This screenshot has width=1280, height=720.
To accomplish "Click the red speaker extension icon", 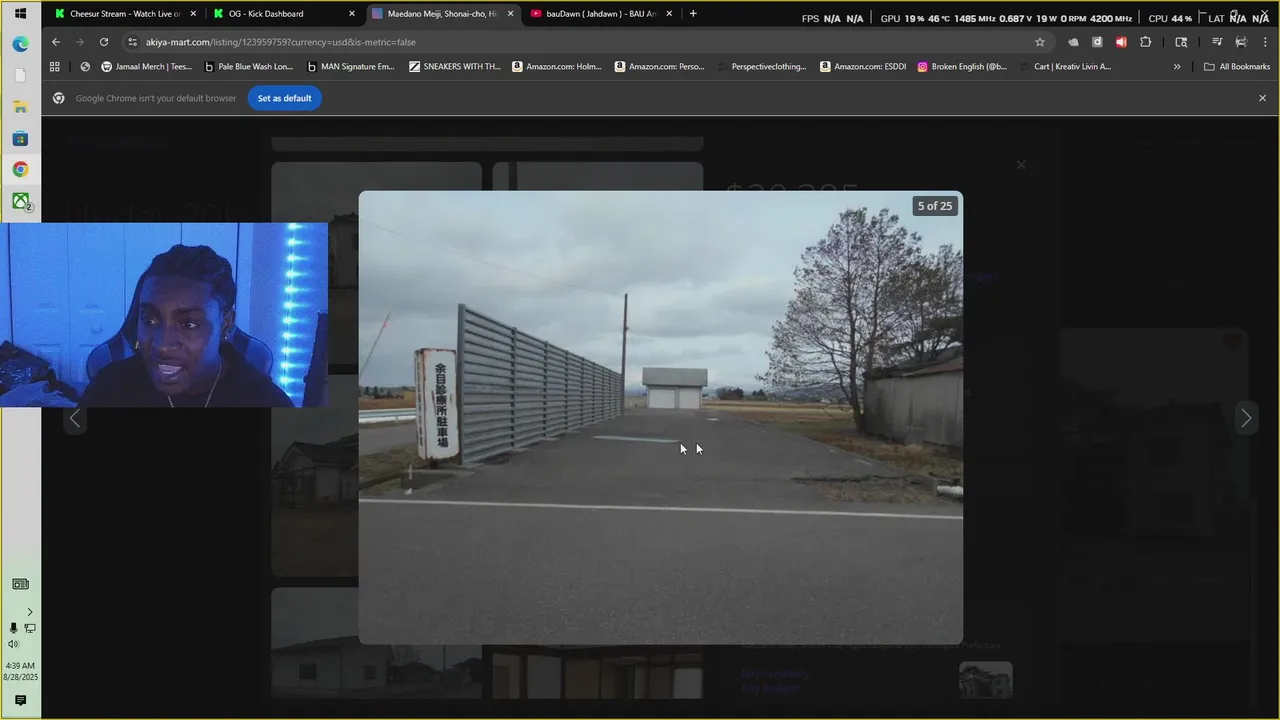I will 1121,42.
